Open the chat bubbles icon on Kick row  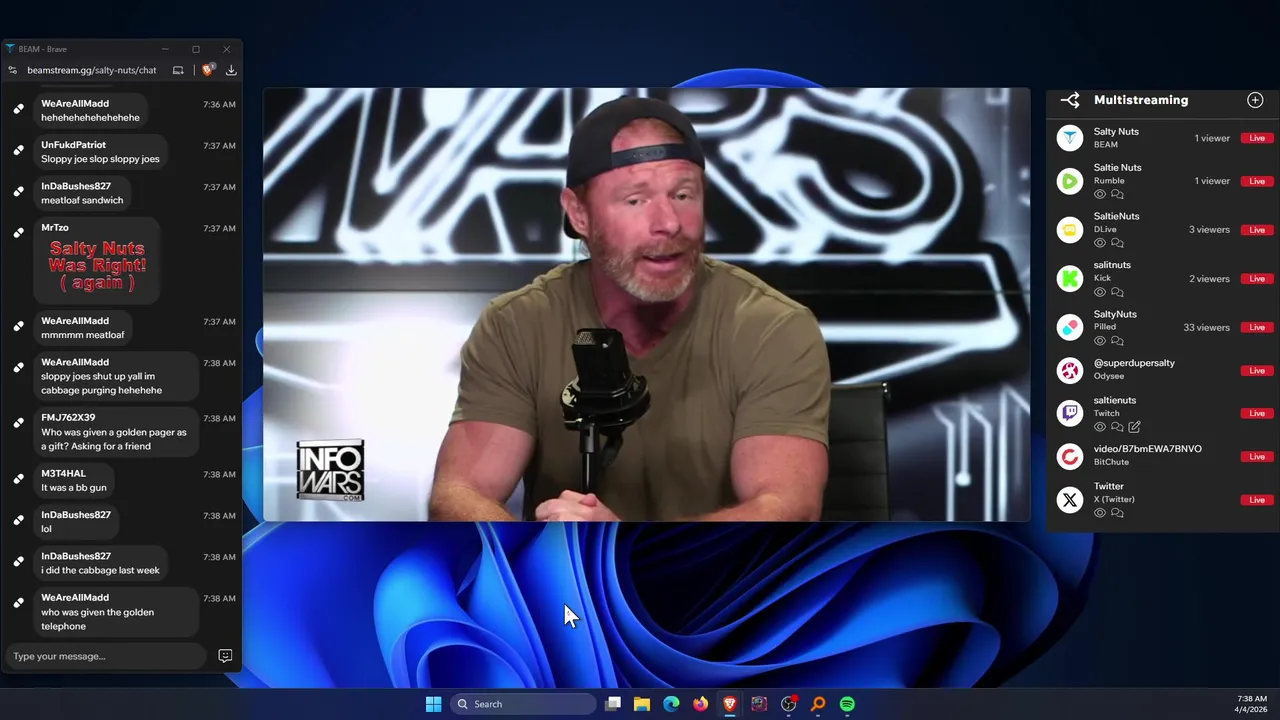pos(1117,292)
